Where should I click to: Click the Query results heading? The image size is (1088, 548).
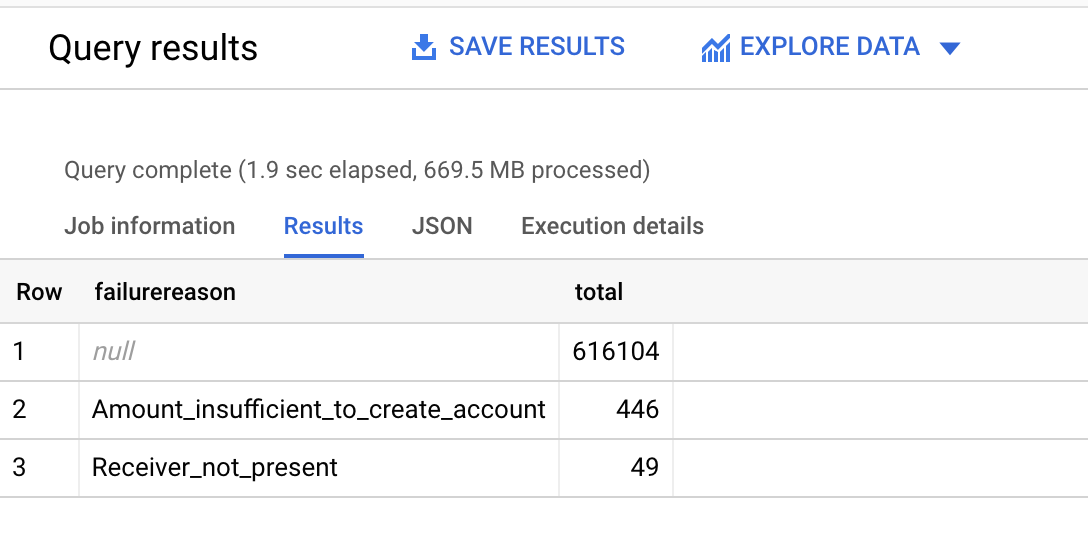153,48
